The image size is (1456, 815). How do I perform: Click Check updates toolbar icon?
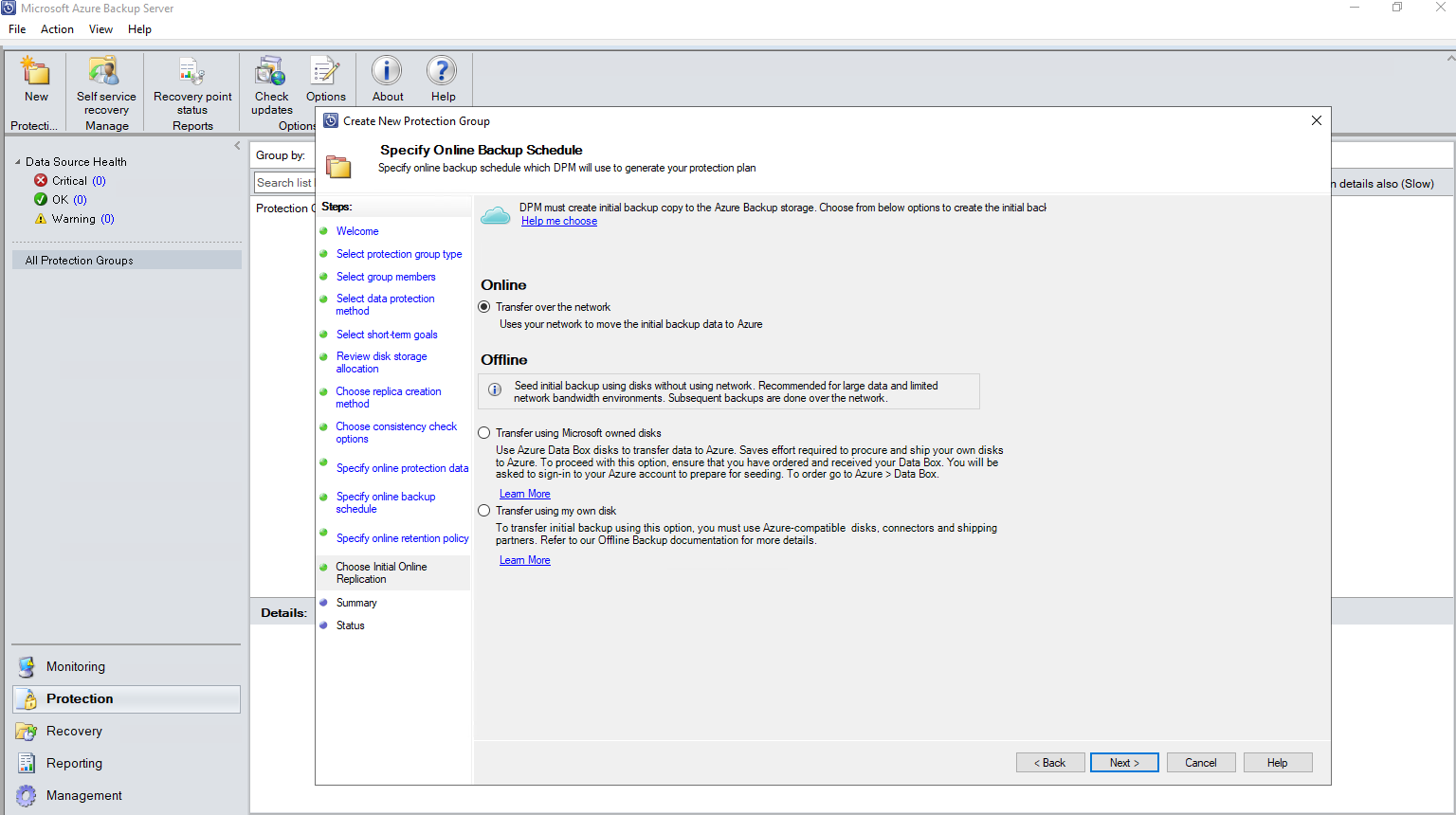coord(271,71)
